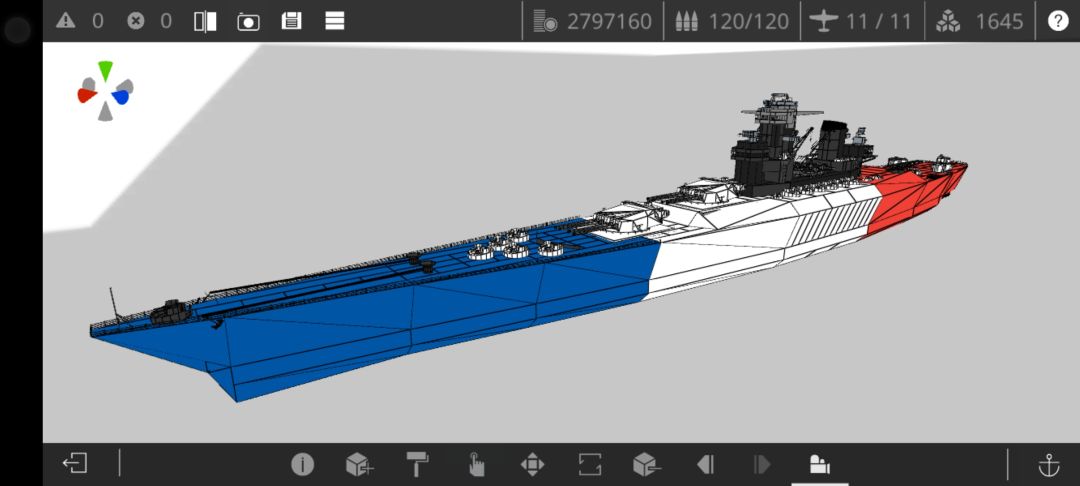Select the remove part cube tool

(647, 465)
